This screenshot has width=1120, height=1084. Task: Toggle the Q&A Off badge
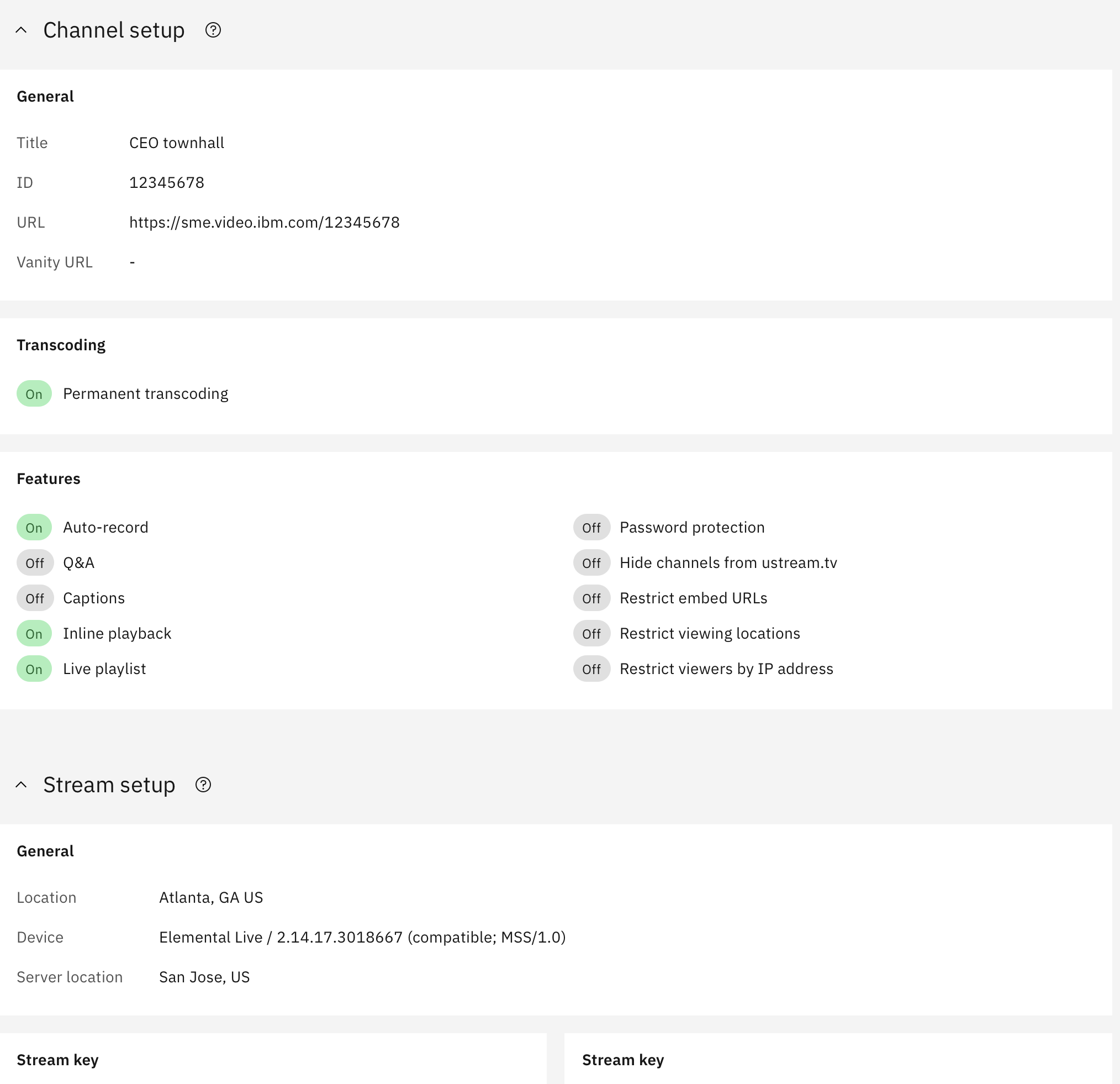pyautogui.click(x=35, y=563)
